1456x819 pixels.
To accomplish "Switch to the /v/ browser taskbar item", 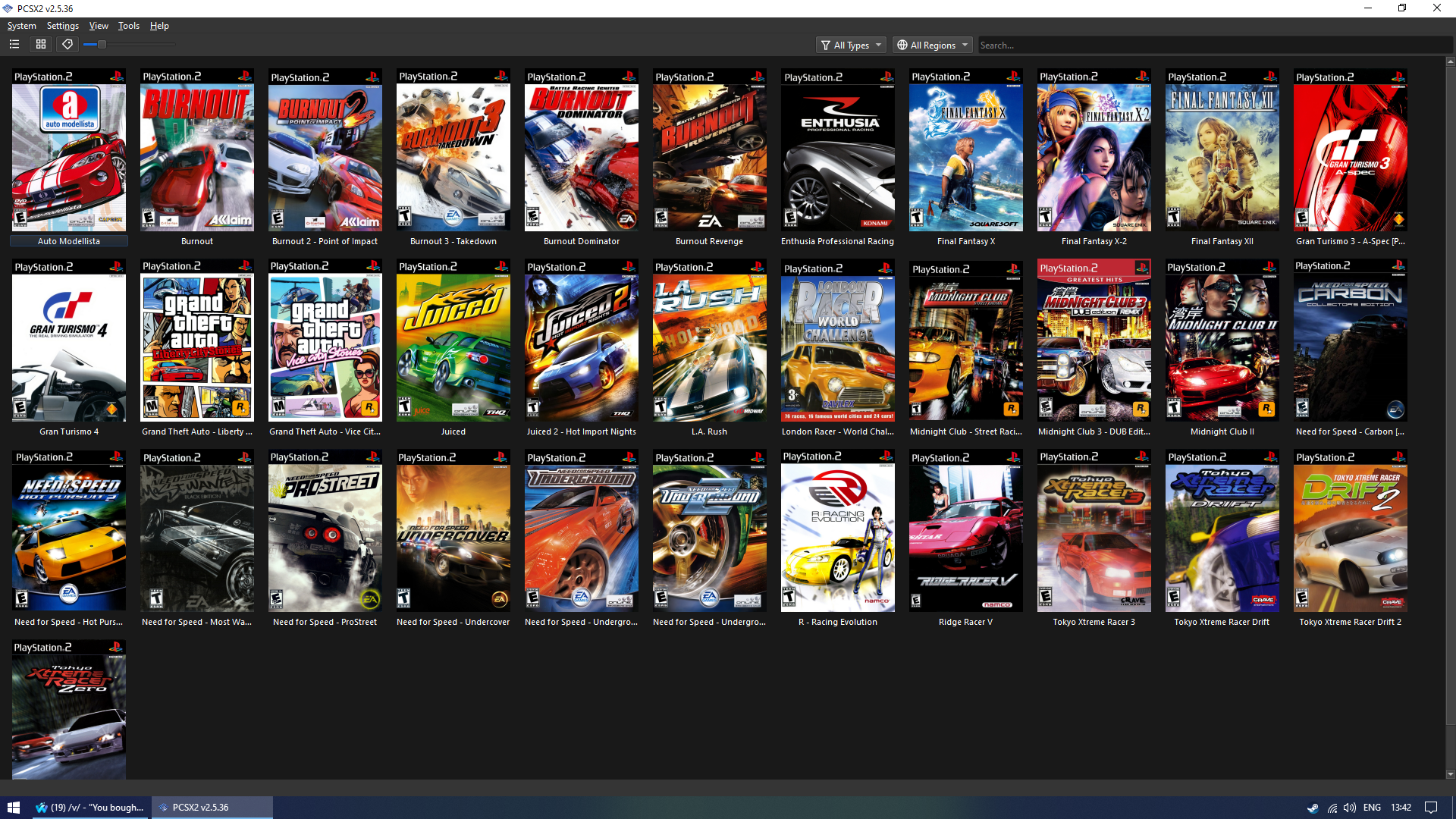I will pos(90,808).
